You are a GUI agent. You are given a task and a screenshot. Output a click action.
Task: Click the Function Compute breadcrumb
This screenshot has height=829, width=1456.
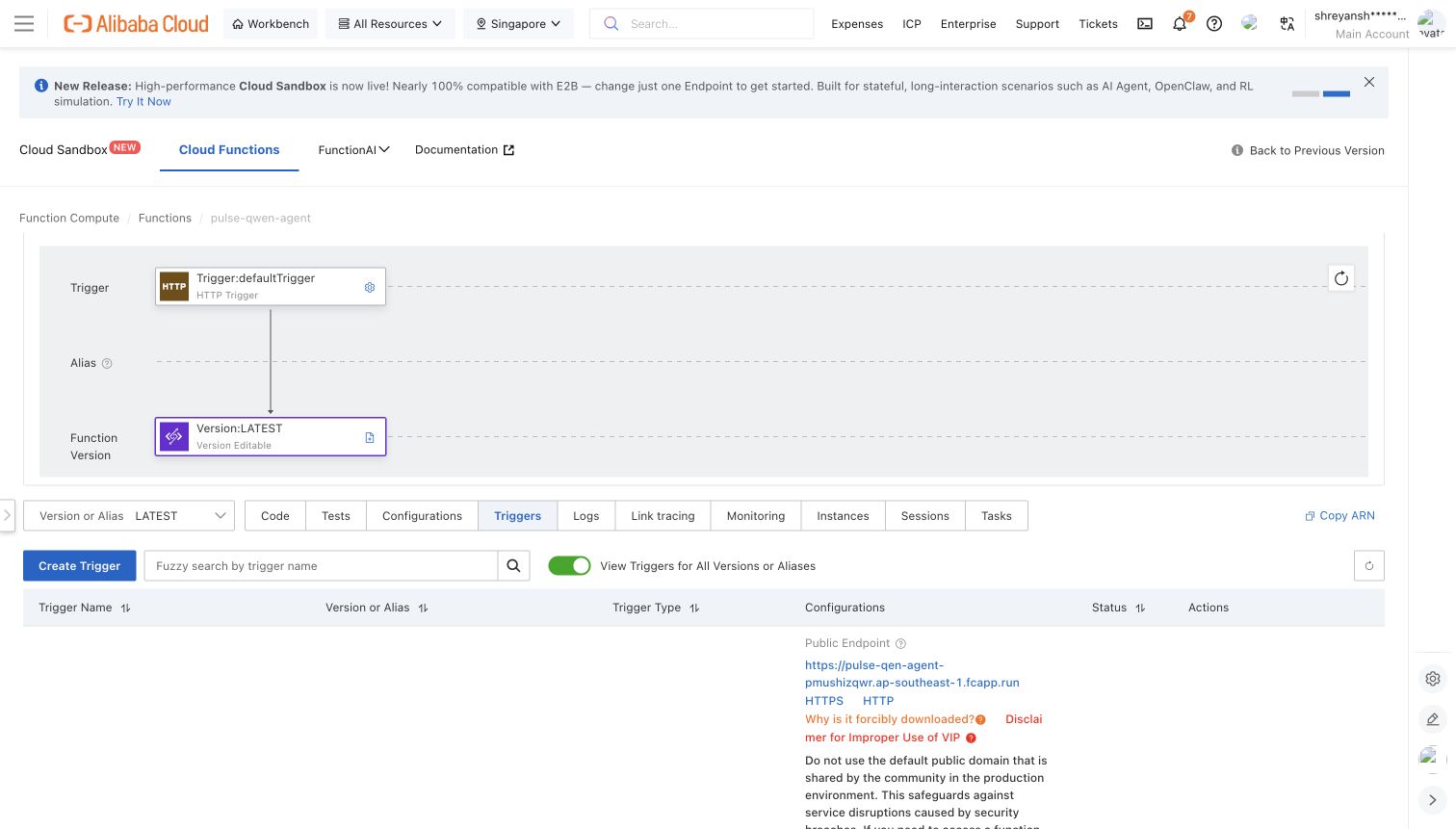point(69,219)
